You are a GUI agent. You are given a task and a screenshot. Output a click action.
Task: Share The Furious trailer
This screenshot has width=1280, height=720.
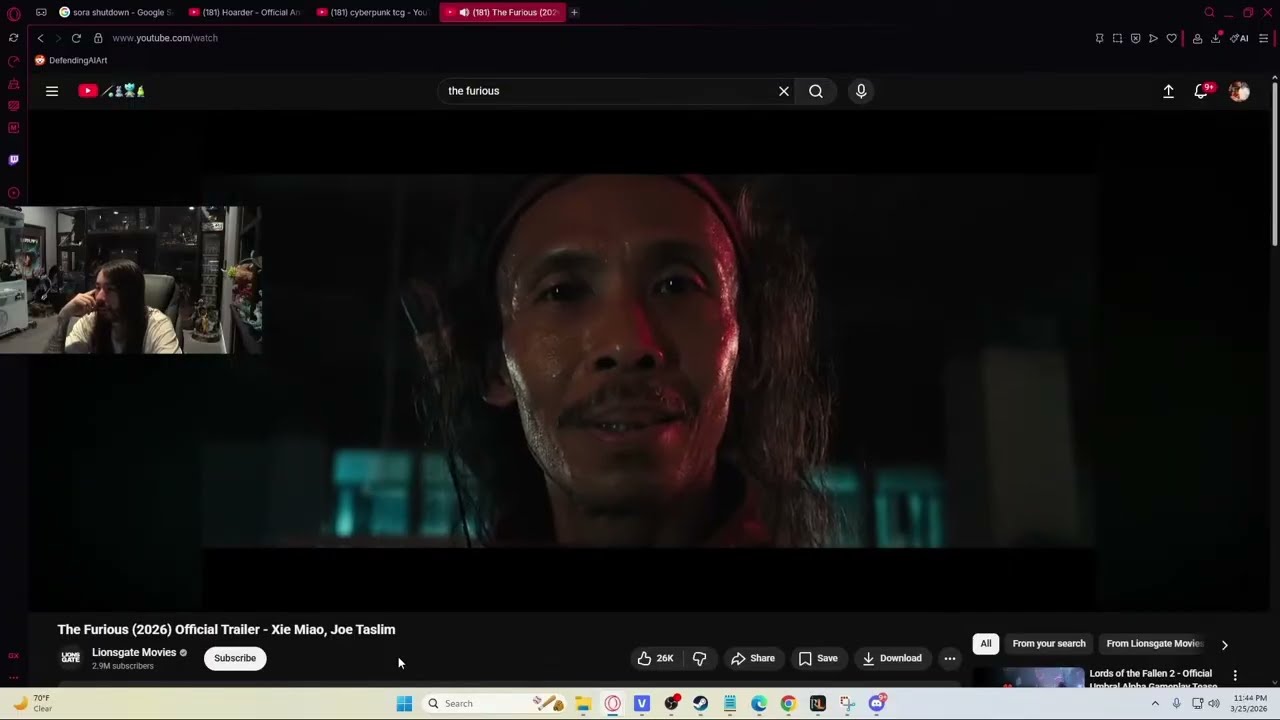(753, 658)
